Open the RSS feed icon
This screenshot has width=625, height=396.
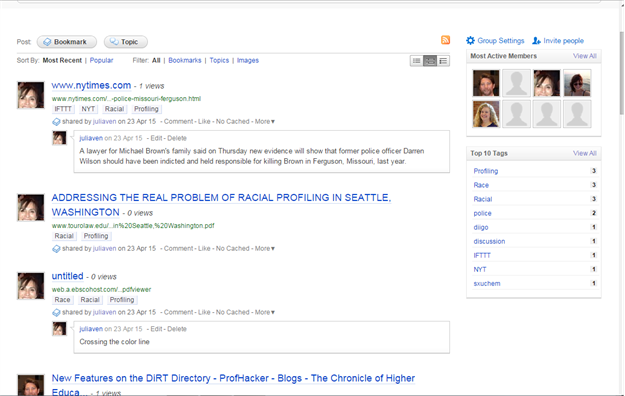(x=445, y=40)
